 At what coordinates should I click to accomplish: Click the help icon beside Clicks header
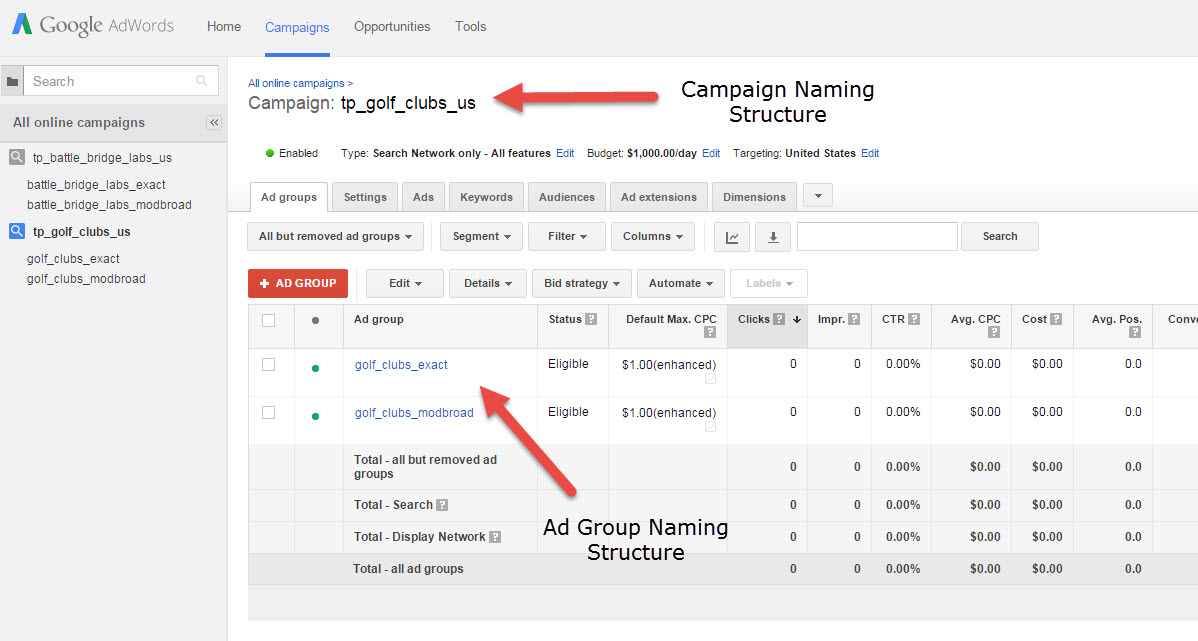[779, 320]
